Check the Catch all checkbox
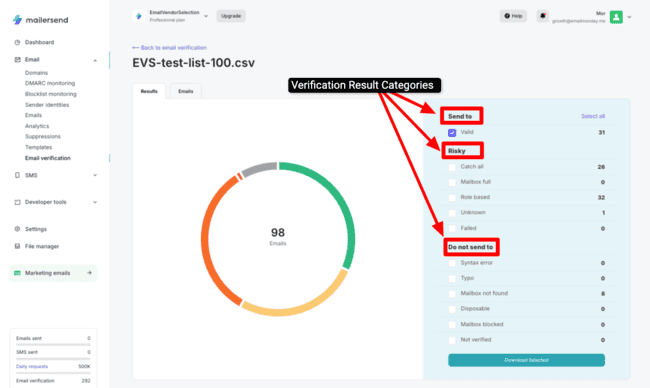 coord(452,167)
